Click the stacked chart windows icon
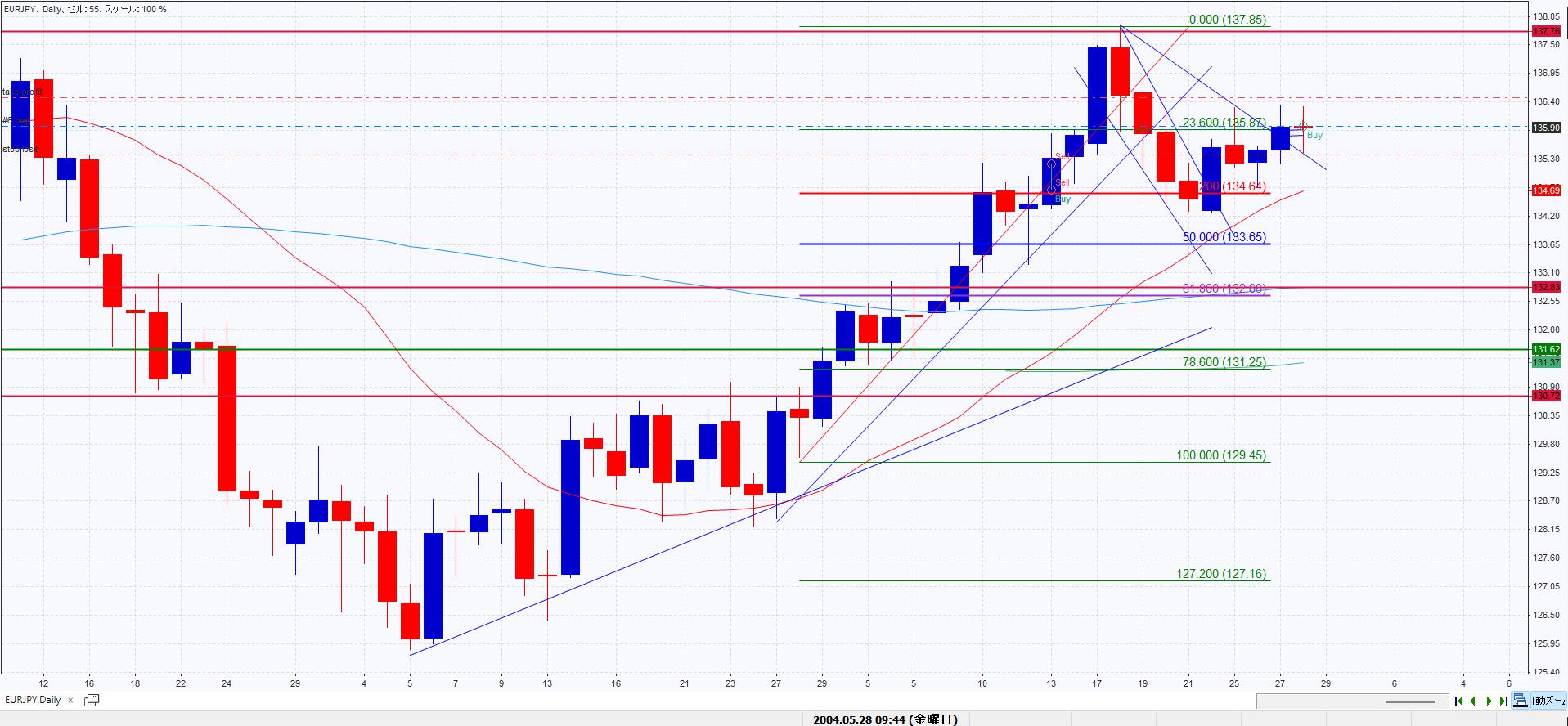 tap(1520, 701)
